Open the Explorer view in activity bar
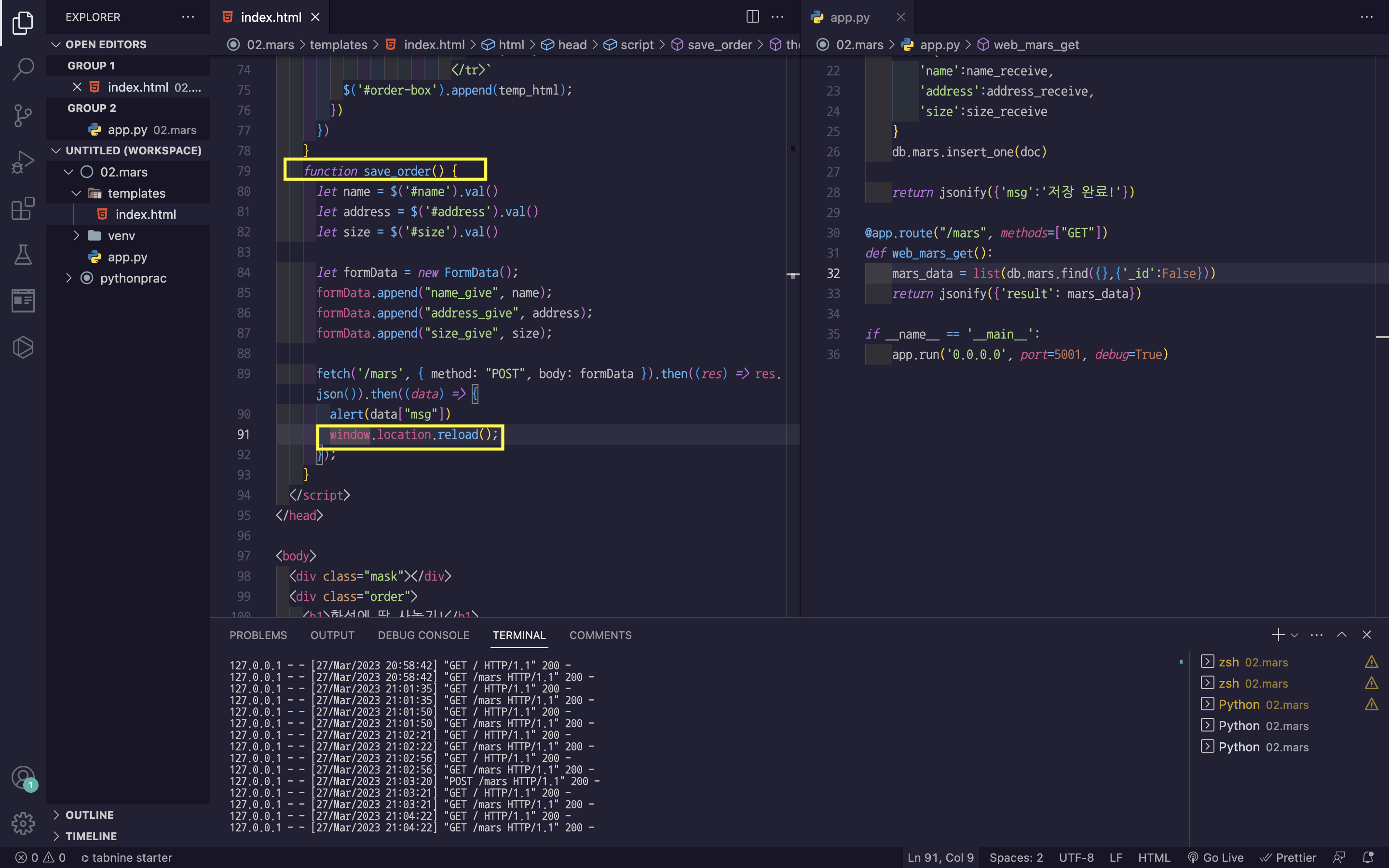This screenshot has height=868, width=1389. 23,23
